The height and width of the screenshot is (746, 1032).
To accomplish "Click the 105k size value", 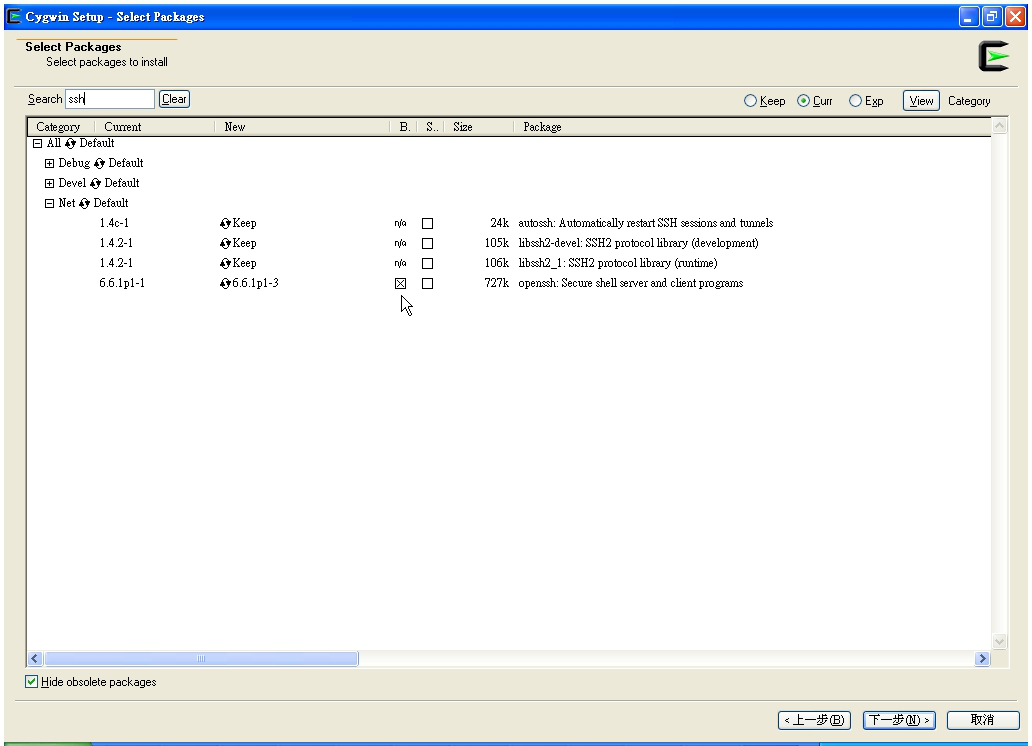I will click(x=497, y=243).
